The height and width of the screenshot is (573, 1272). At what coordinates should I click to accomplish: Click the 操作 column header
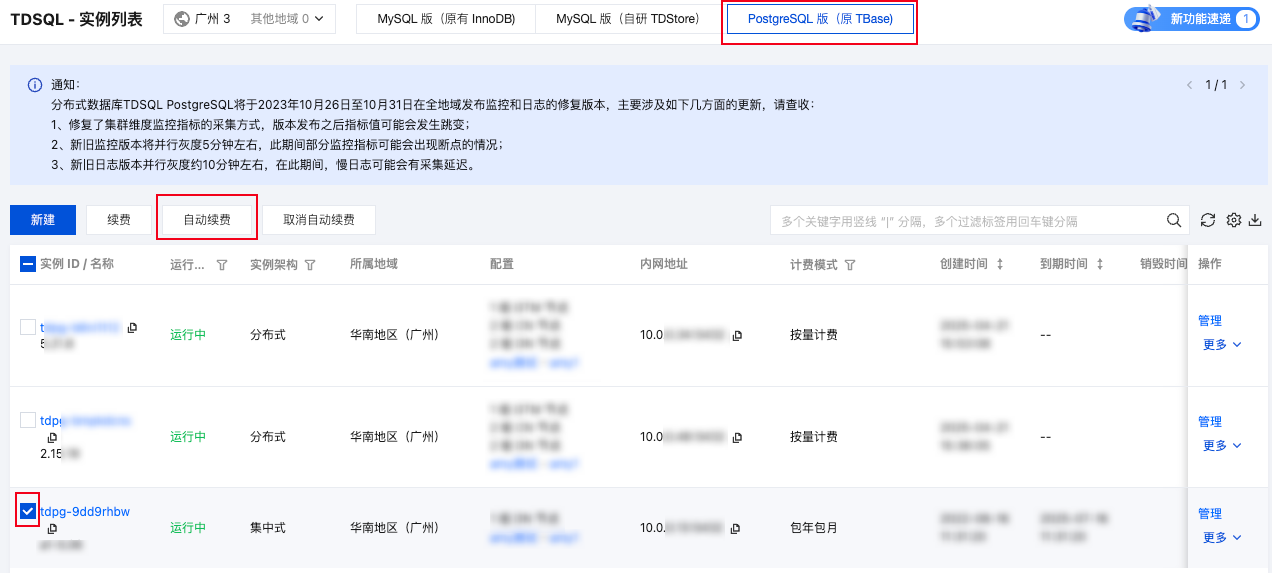[1210, 264]
